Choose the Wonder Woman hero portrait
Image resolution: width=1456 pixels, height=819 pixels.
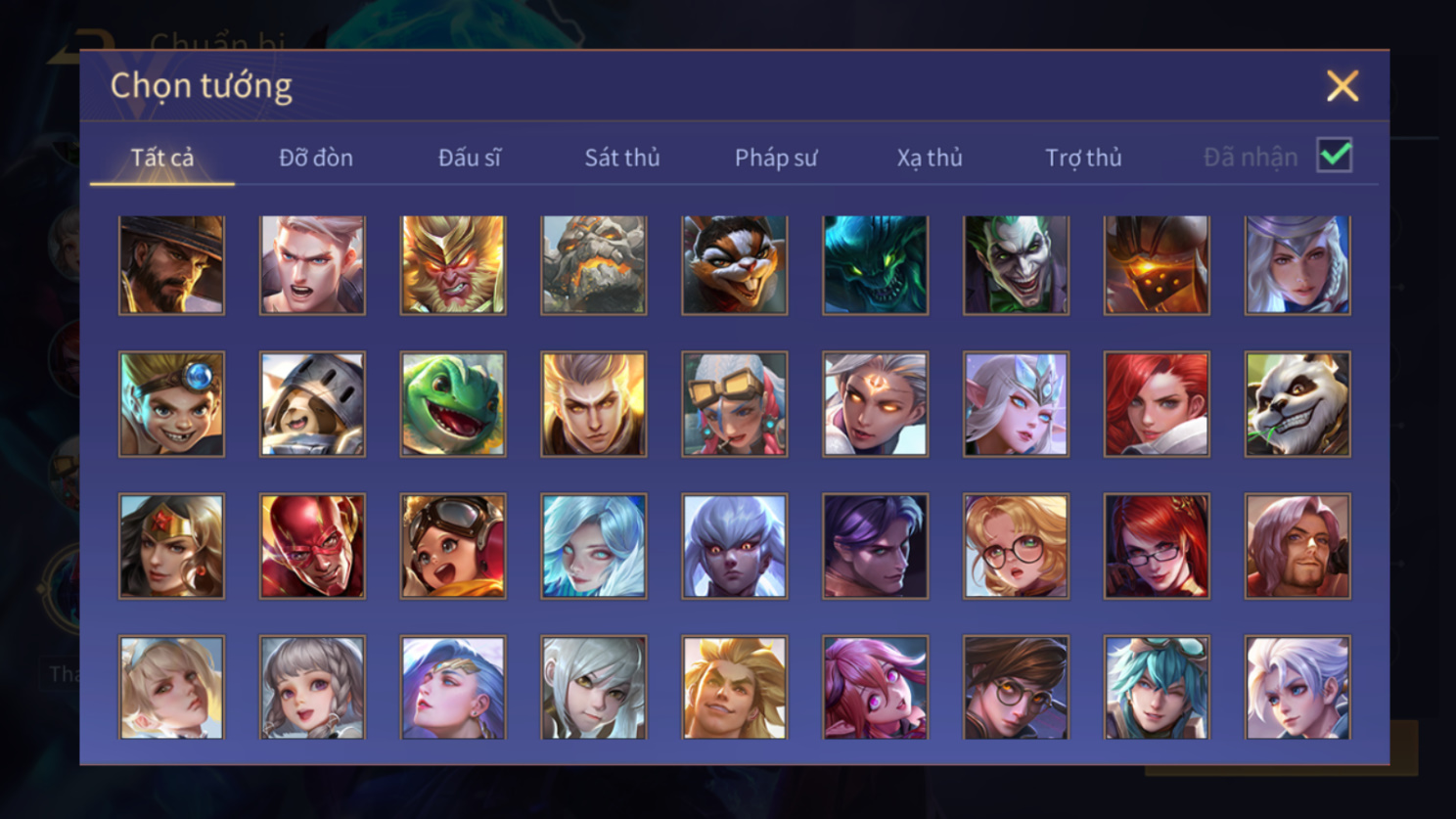(171, 546)
